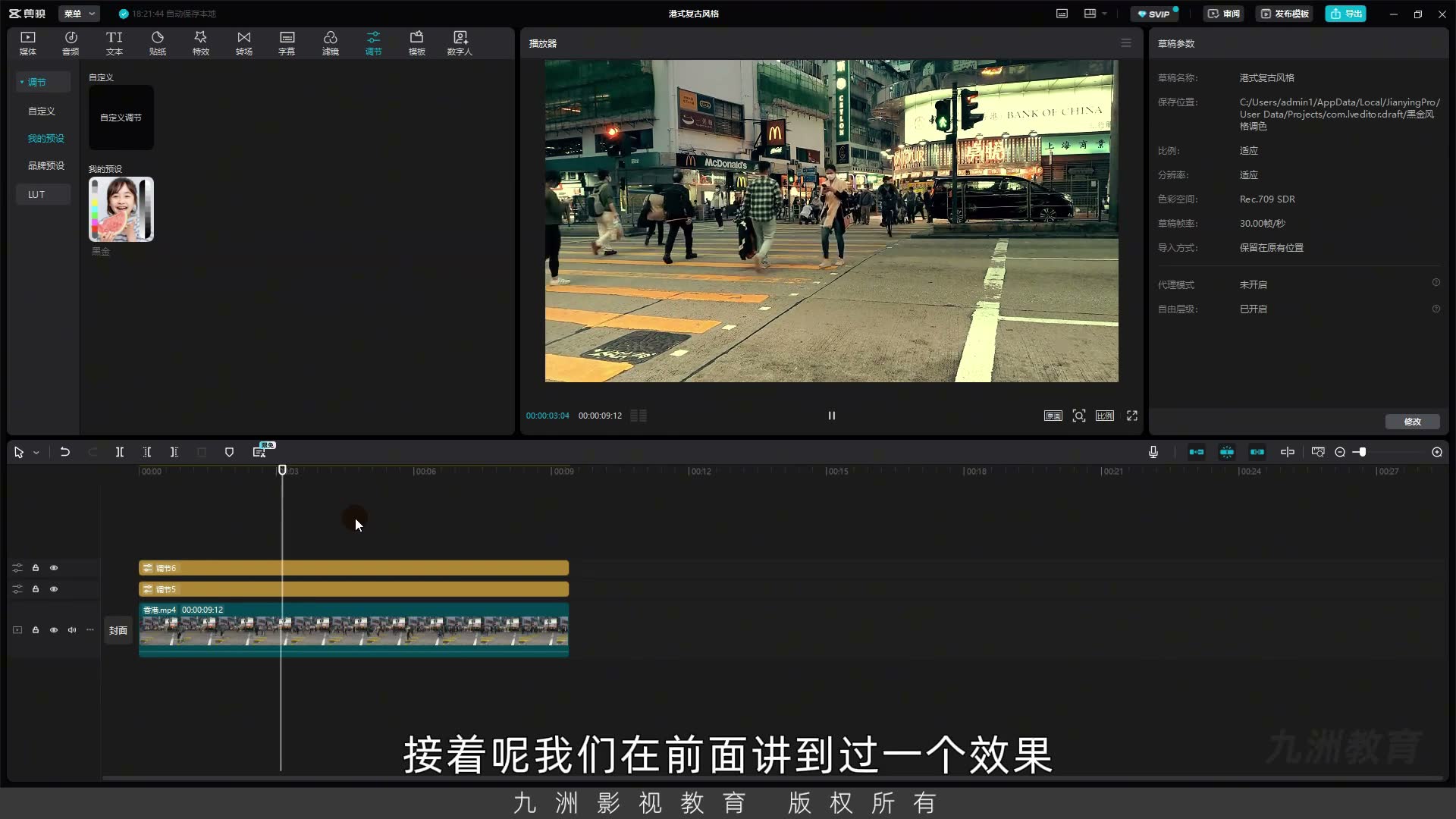
Task: Lock the main video track
Action: tap(35, 630)
